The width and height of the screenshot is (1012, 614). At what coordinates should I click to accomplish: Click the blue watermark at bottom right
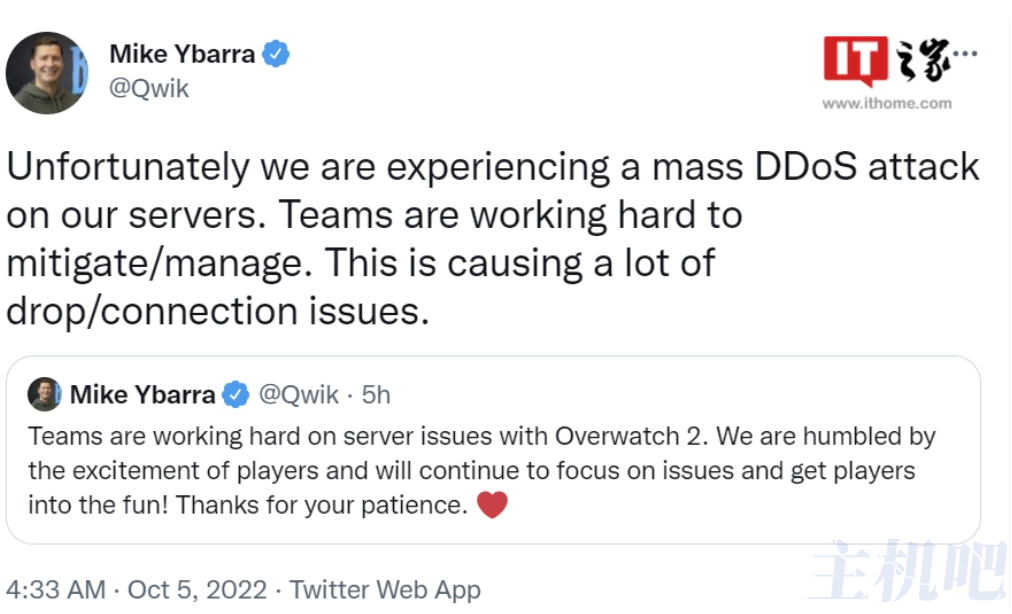pyautogui.click(x=909, y=571)
